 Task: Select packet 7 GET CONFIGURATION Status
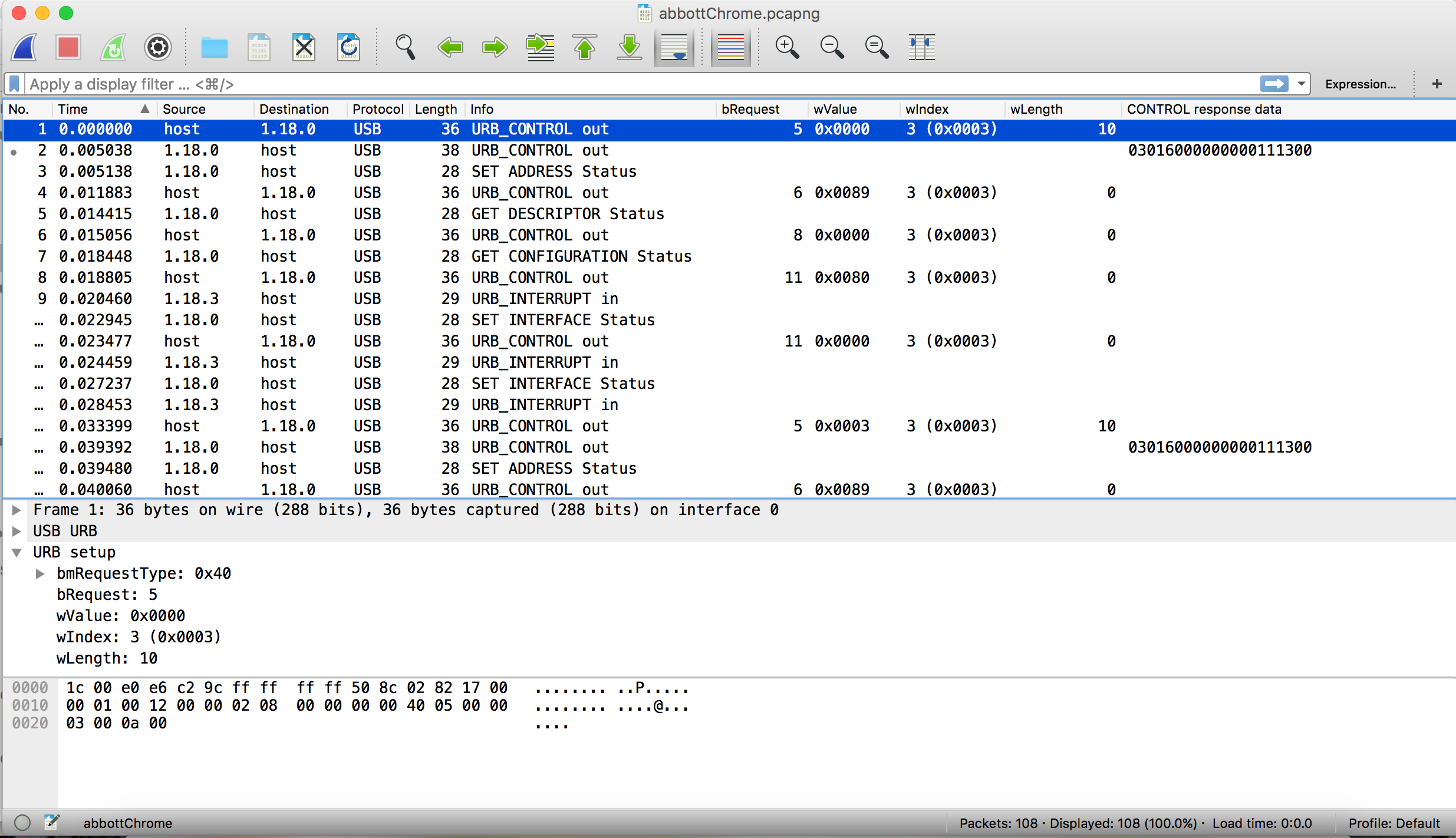click(729, 256)
